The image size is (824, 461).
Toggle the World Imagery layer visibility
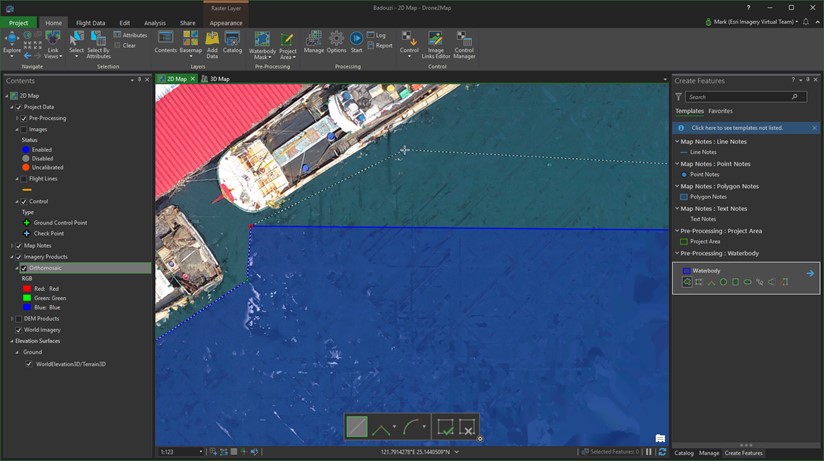point(19,330)
